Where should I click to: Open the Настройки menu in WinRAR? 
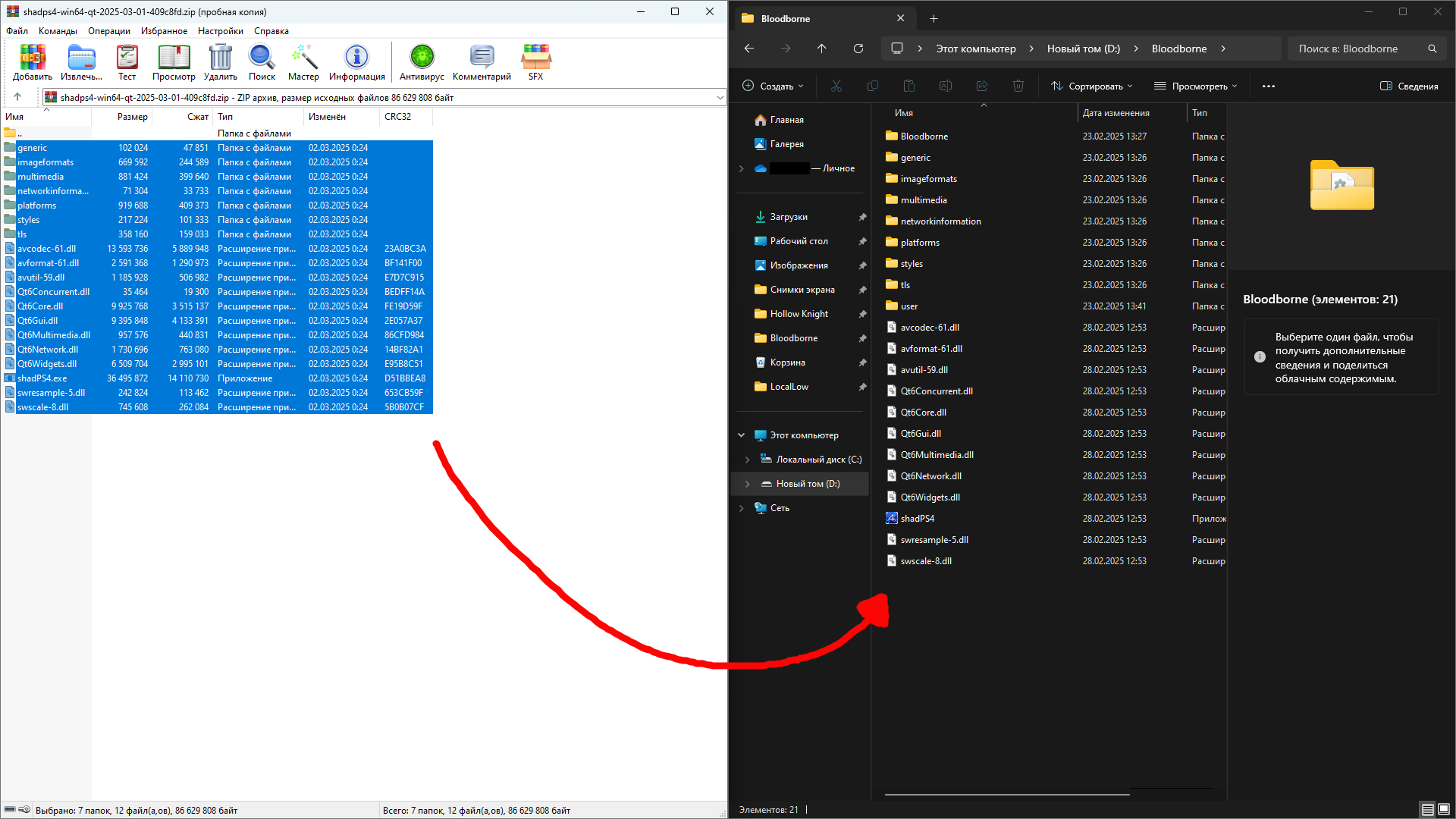coord(221,31)
